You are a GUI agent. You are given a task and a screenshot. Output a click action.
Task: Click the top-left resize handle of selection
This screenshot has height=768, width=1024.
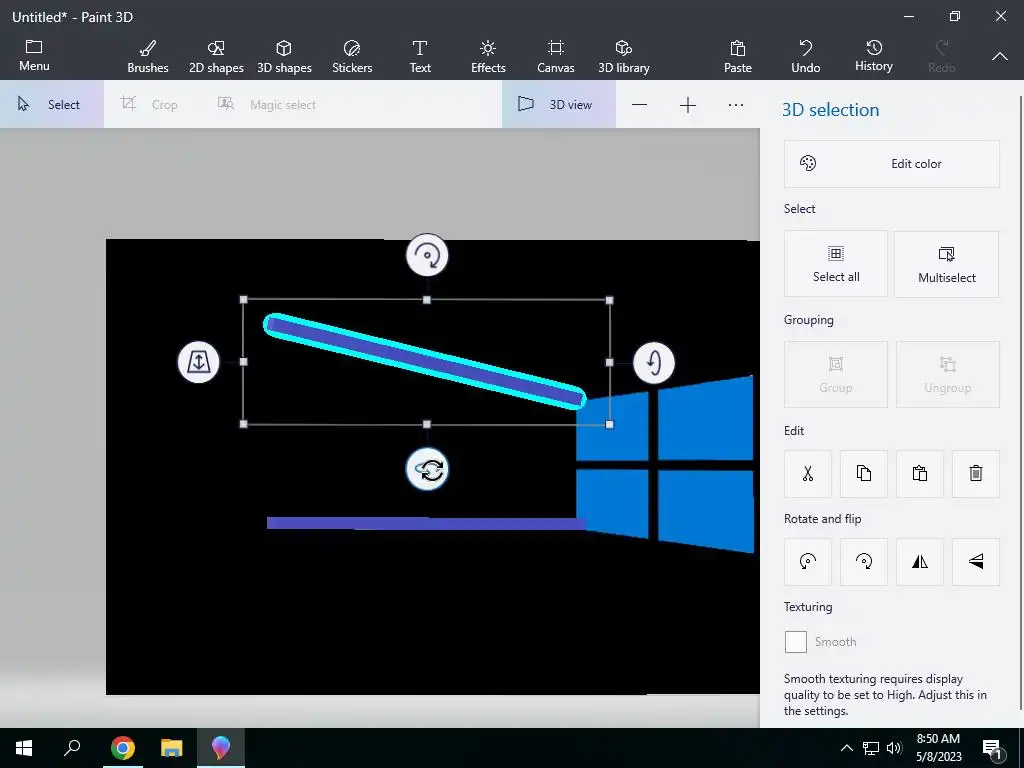[244, 300]
